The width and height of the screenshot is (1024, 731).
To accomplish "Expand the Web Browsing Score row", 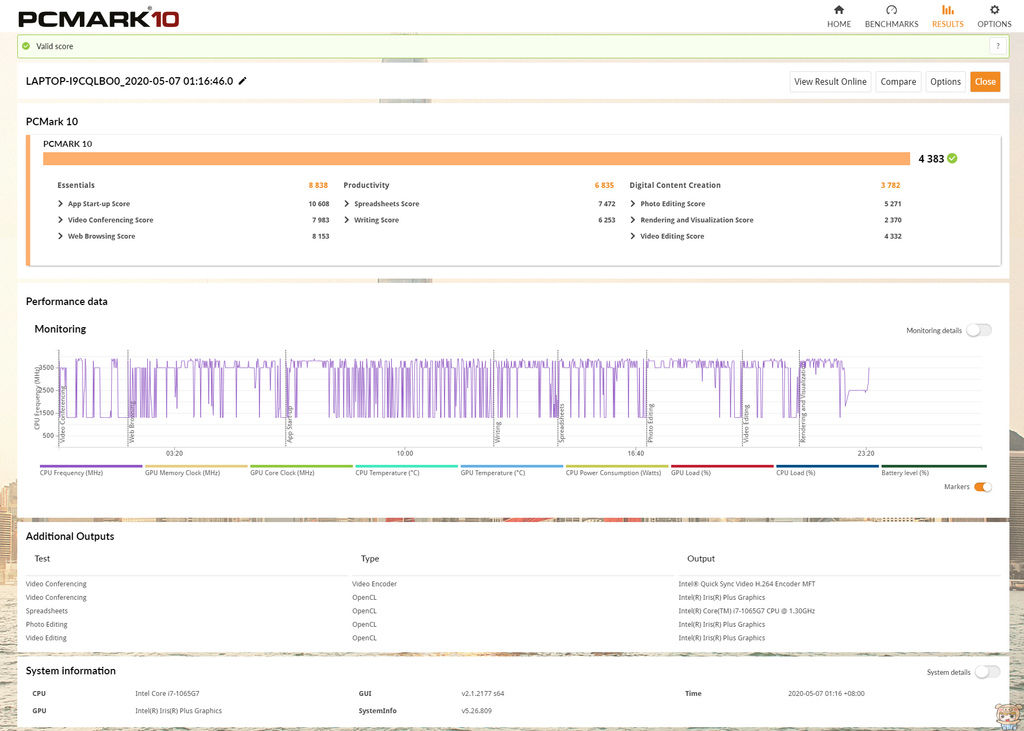I will click(x=61, y=236).
